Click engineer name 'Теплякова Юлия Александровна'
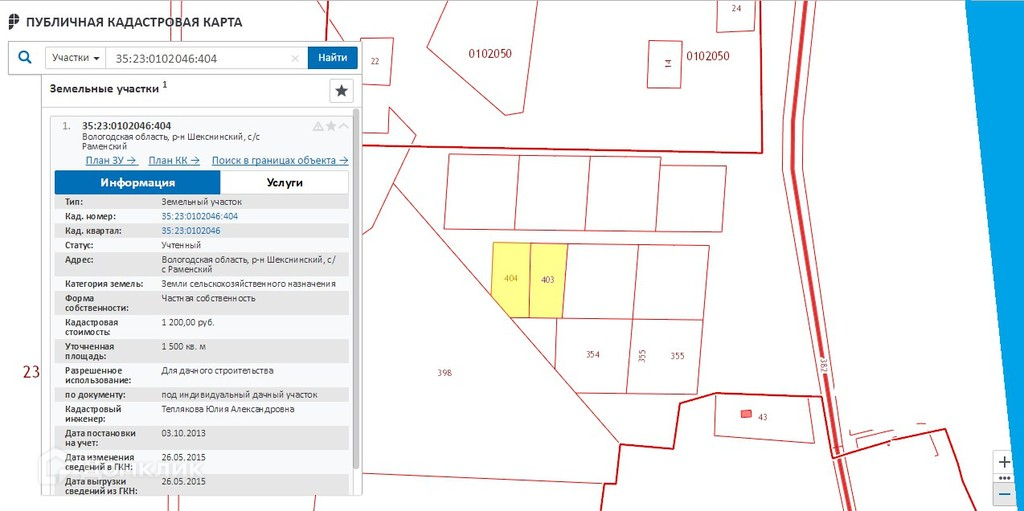The height and width of the screenshot is (511, 1024). [227, 410]
